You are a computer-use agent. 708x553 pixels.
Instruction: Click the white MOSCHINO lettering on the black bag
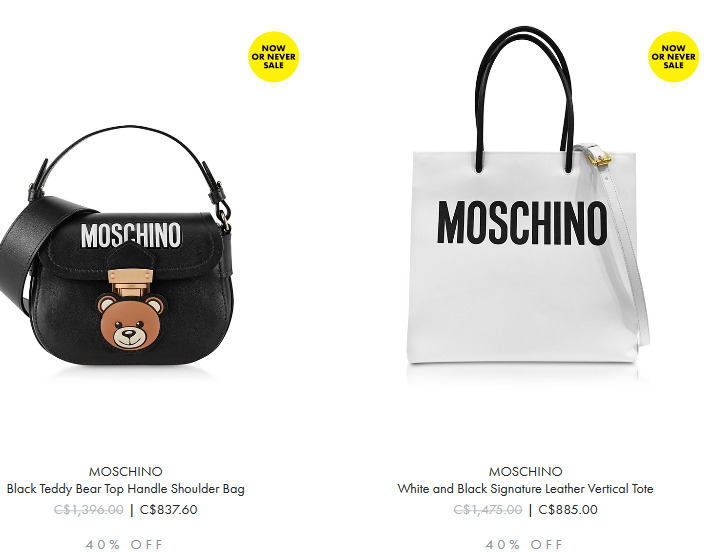pyautogui.click(x=131, y=235)
